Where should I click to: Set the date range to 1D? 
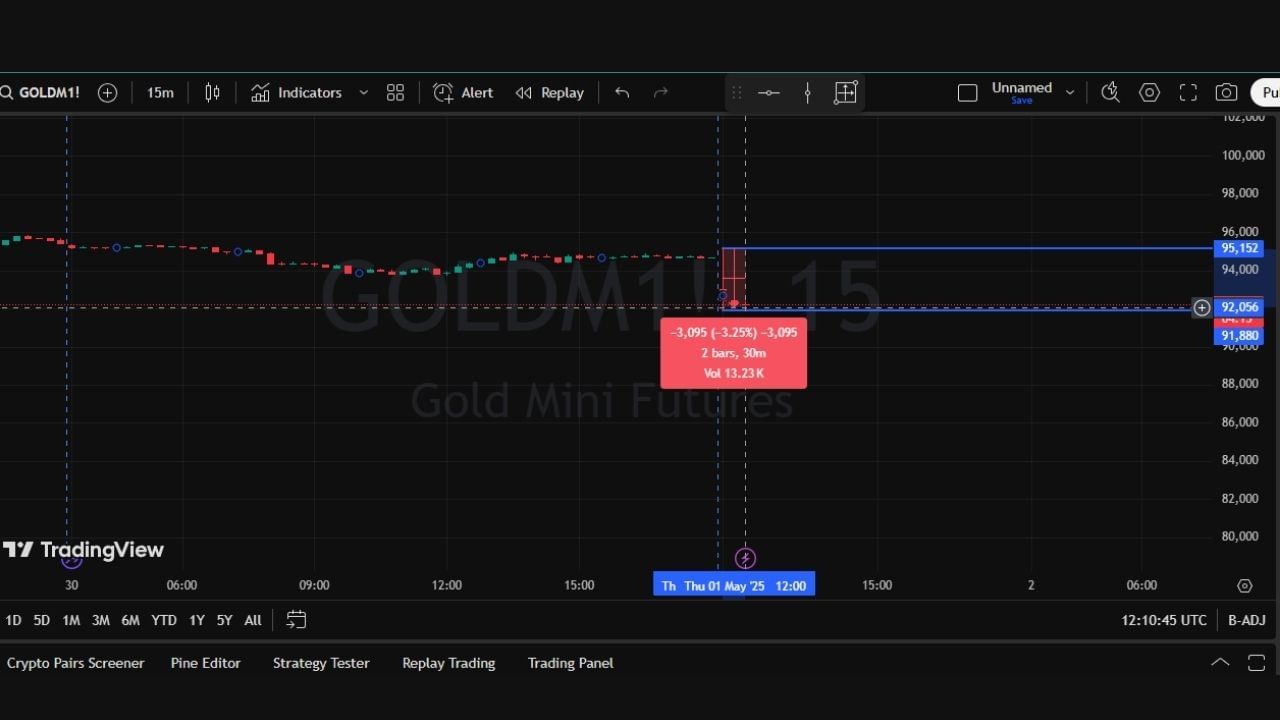[13, 620]
